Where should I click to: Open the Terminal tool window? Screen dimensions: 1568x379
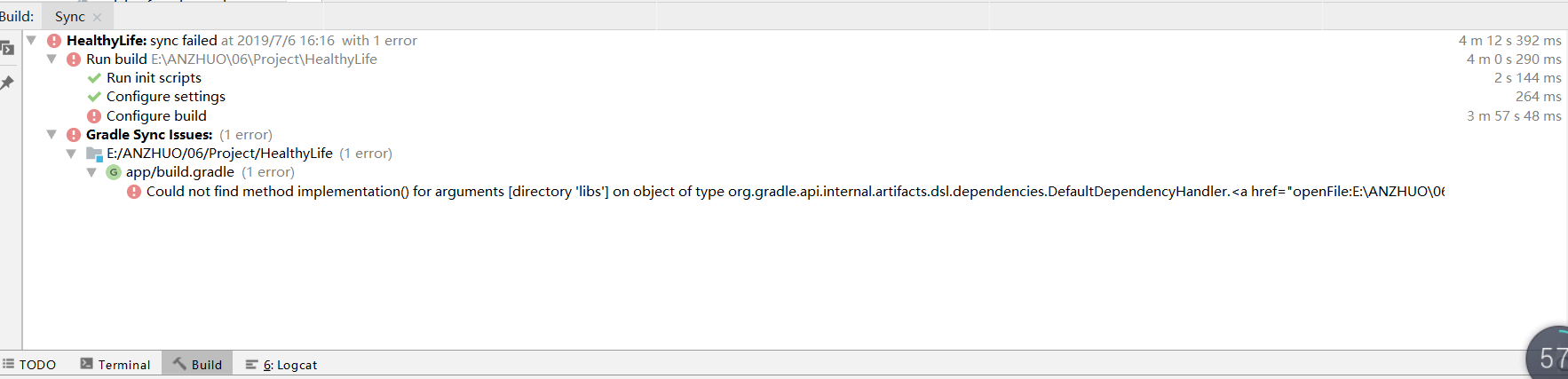coord(115,364)
